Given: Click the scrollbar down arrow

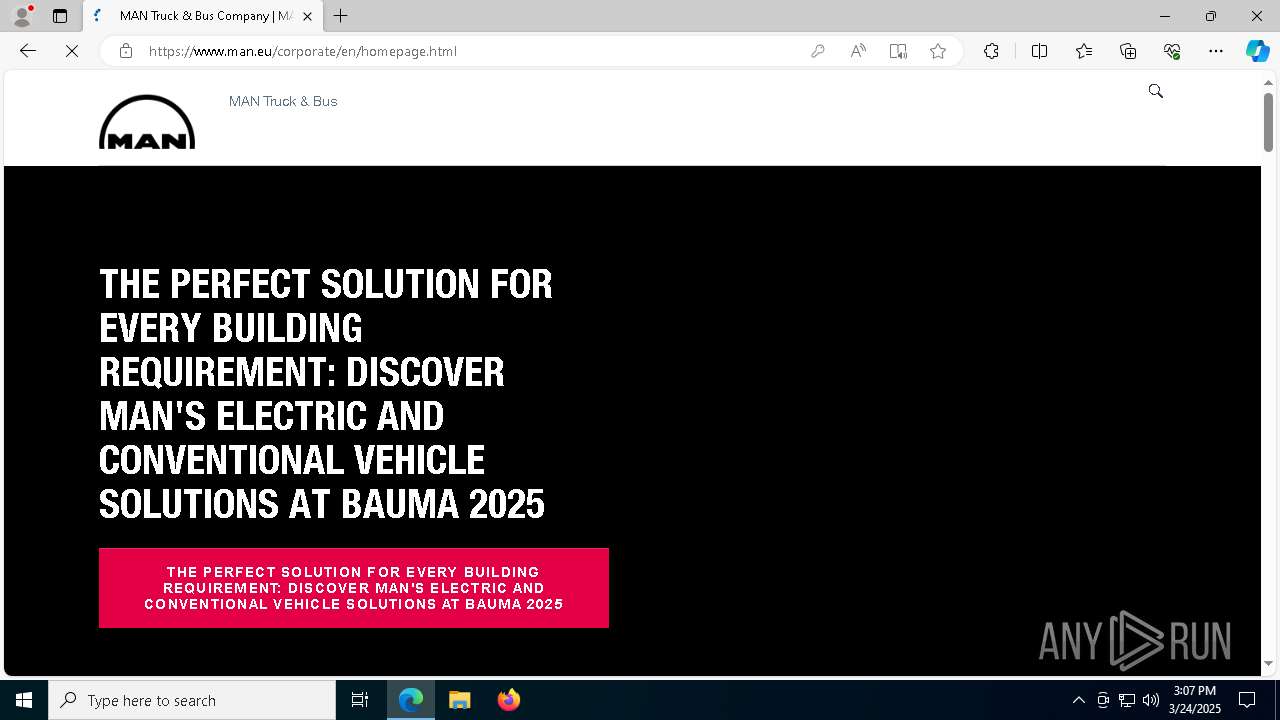Looking at the screenshot, I should pos(1268,664).
